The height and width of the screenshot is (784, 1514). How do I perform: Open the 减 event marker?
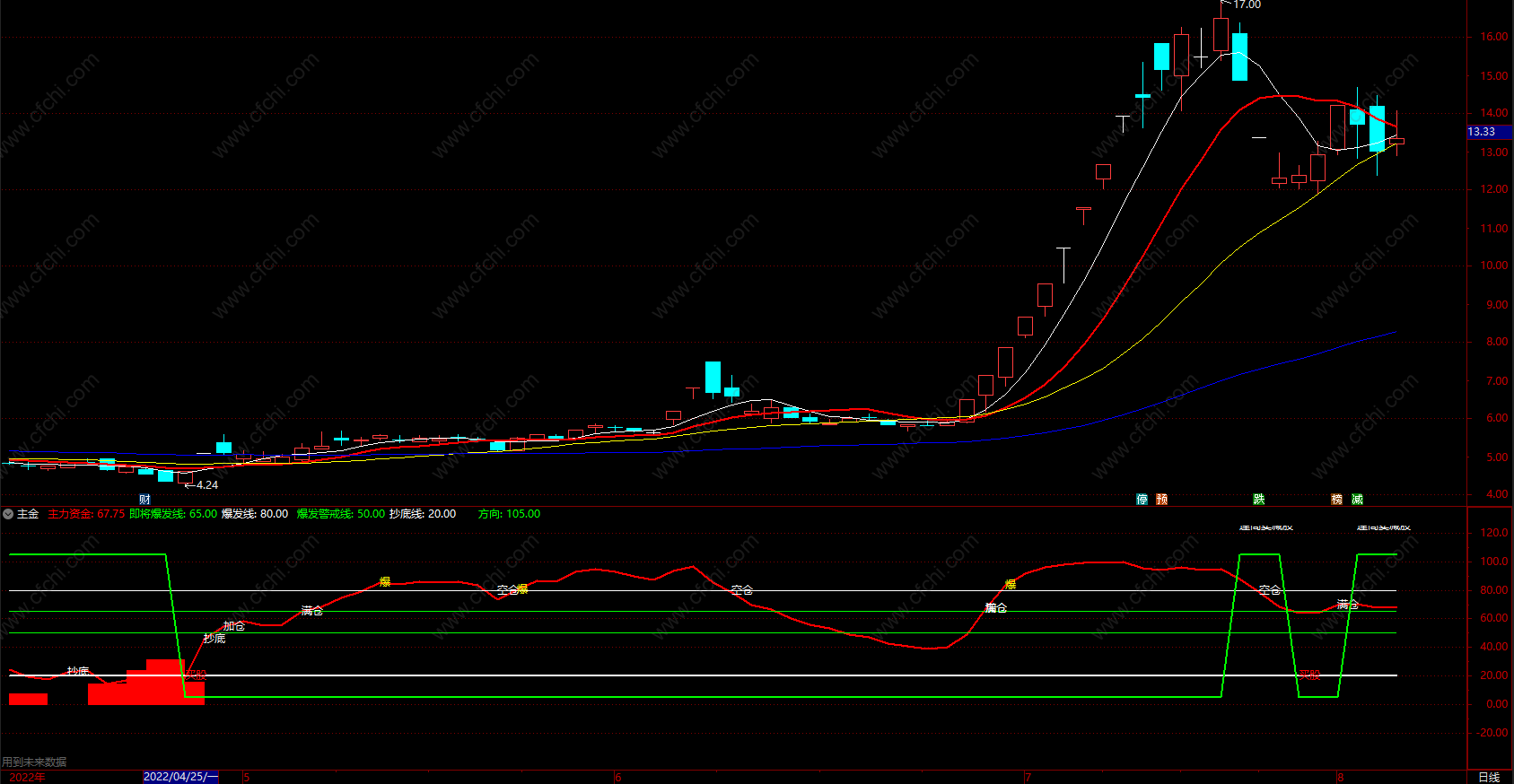1357,500
